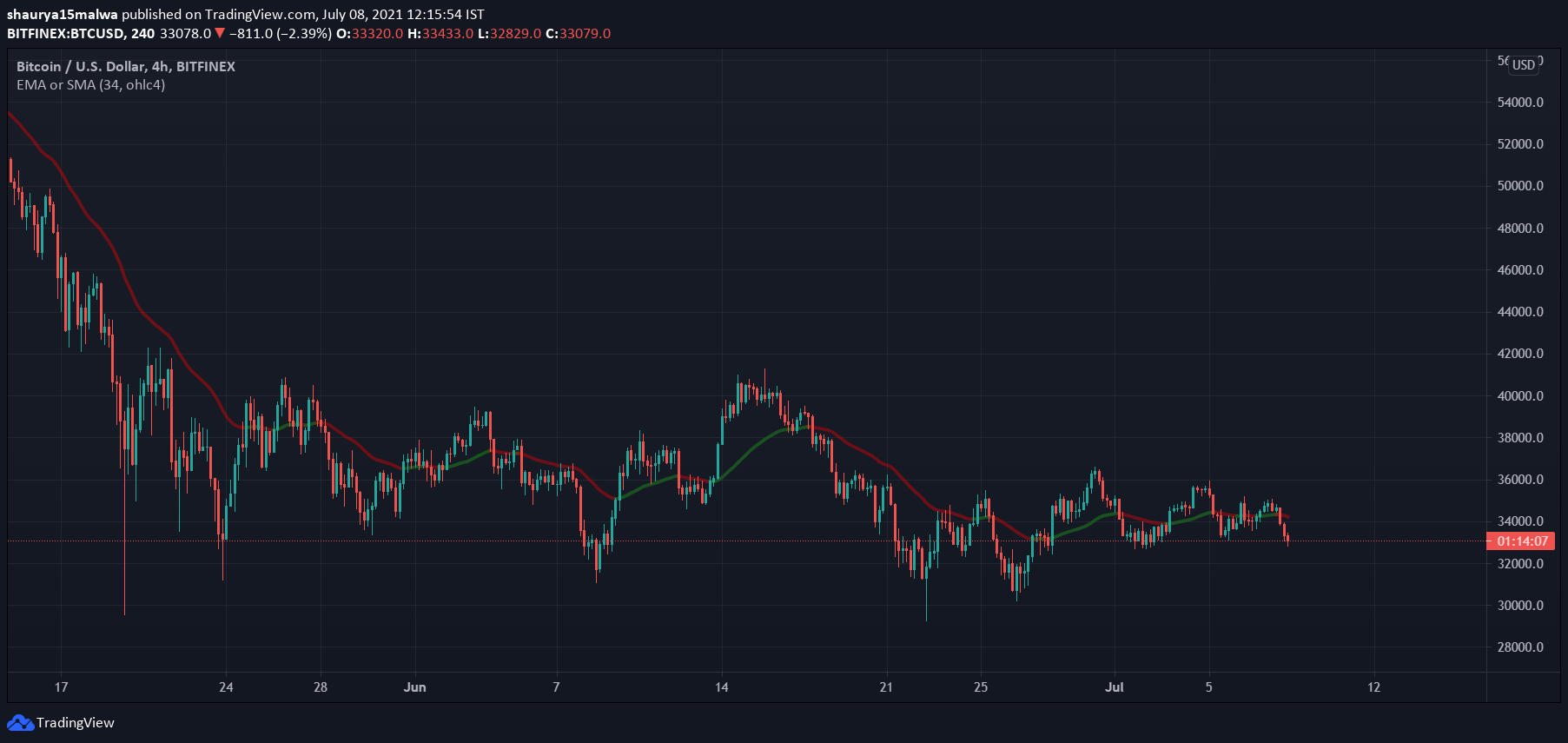
Task: Click the last price 33078.0 in header
Action: click(x=186, y=33)
